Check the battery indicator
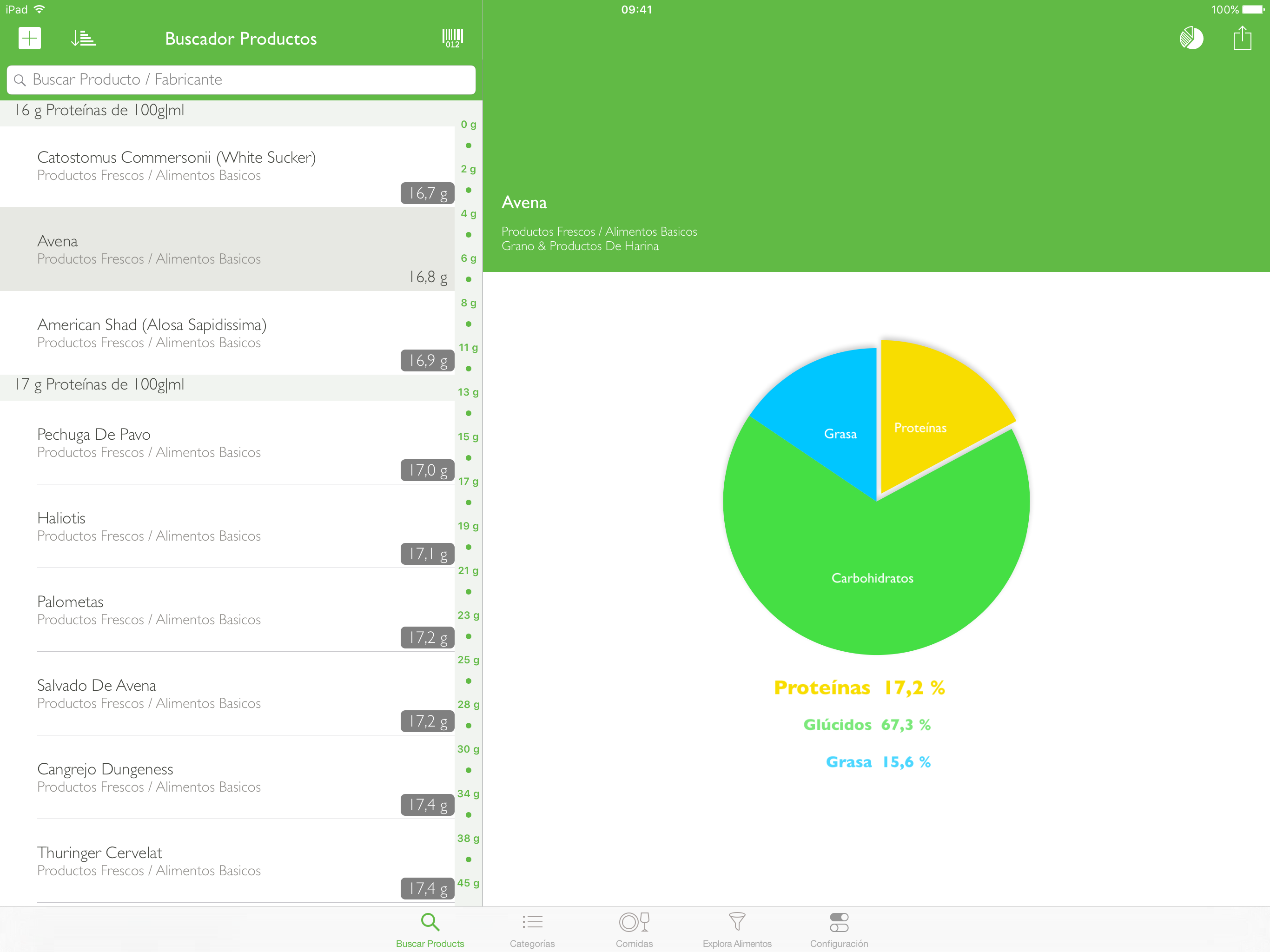 click(x=1253, y=9)
